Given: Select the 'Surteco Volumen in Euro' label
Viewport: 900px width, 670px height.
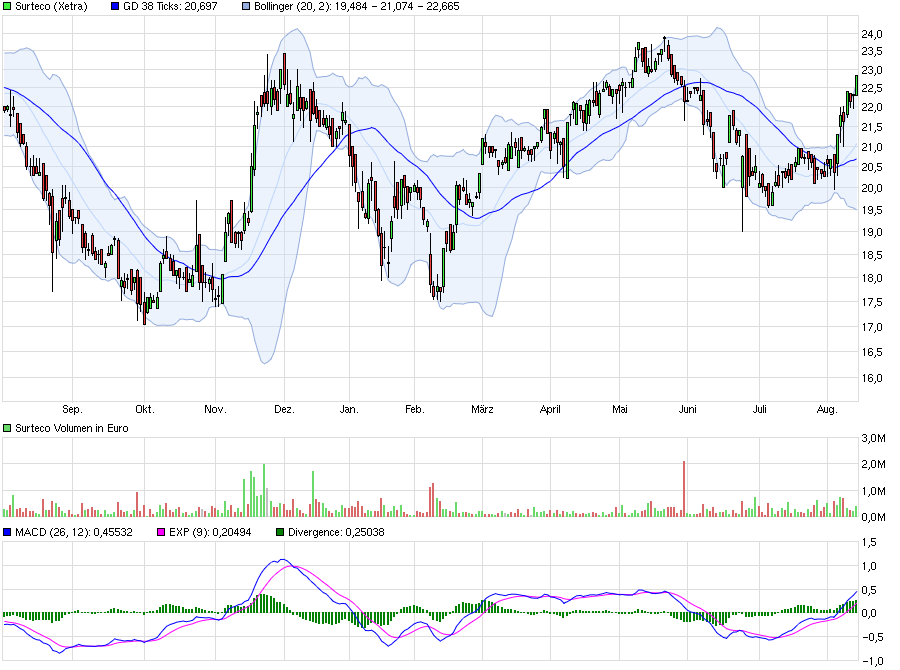Looking at the screenshot, I should pyautogui.click(x=72, y=428).
